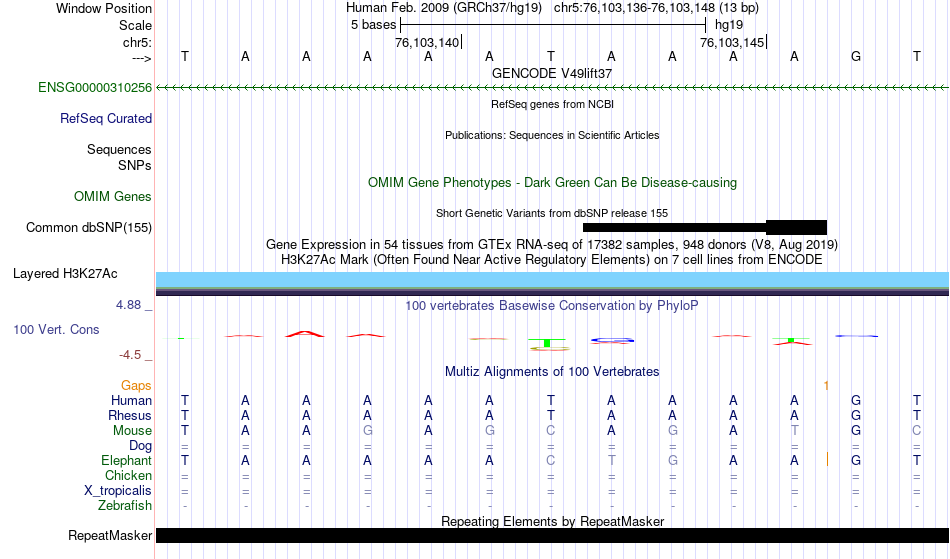Viewport: 950px width, 559px height.
Task: Click the OMIM Genes track label
Action: 112,196
